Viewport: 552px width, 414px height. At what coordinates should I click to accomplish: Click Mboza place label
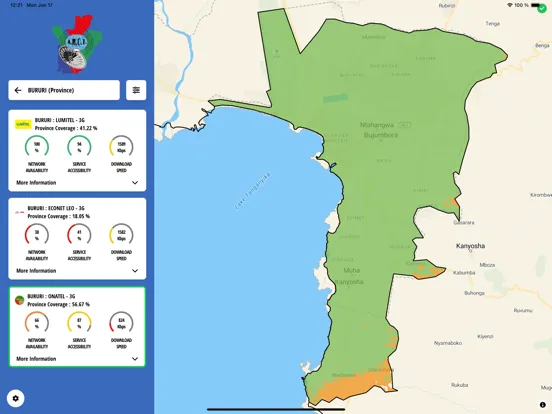point(487,265)
